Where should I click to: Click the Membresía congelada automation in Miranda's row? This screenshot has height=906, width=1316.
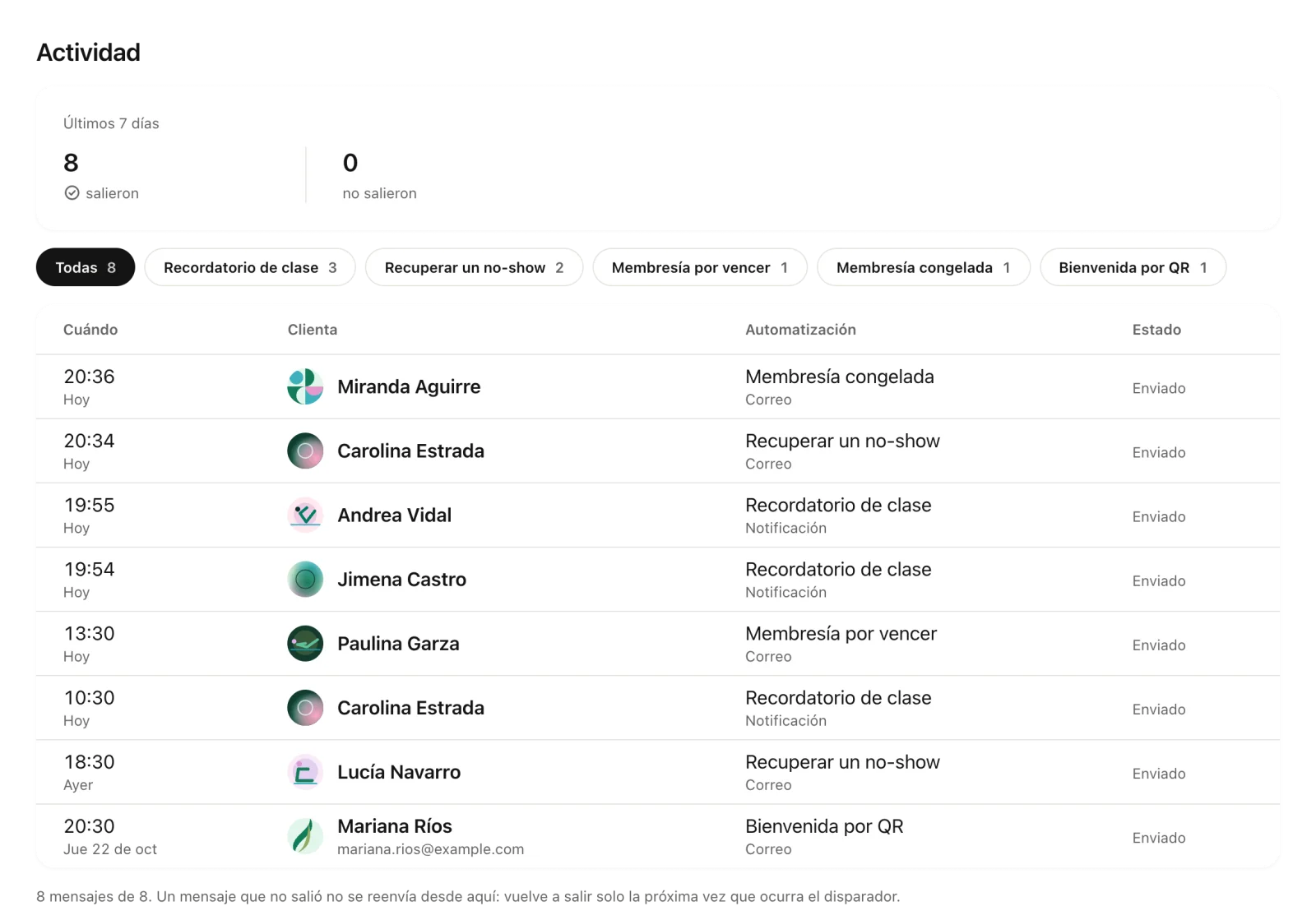click(x=840, y=377)
